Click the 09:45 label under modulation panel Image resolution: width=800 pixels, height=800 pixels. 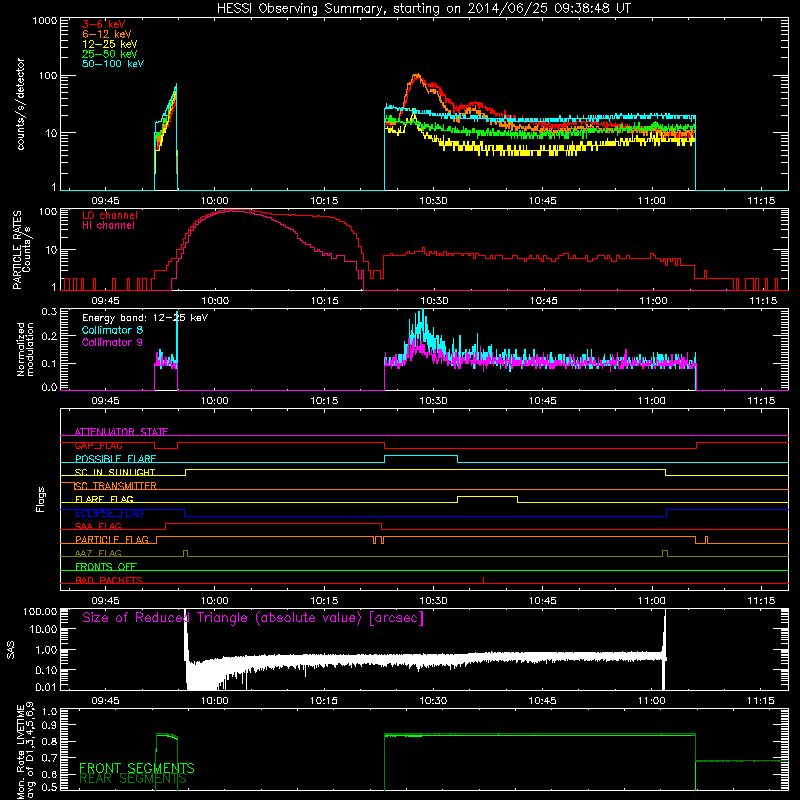tap(106, 401)
